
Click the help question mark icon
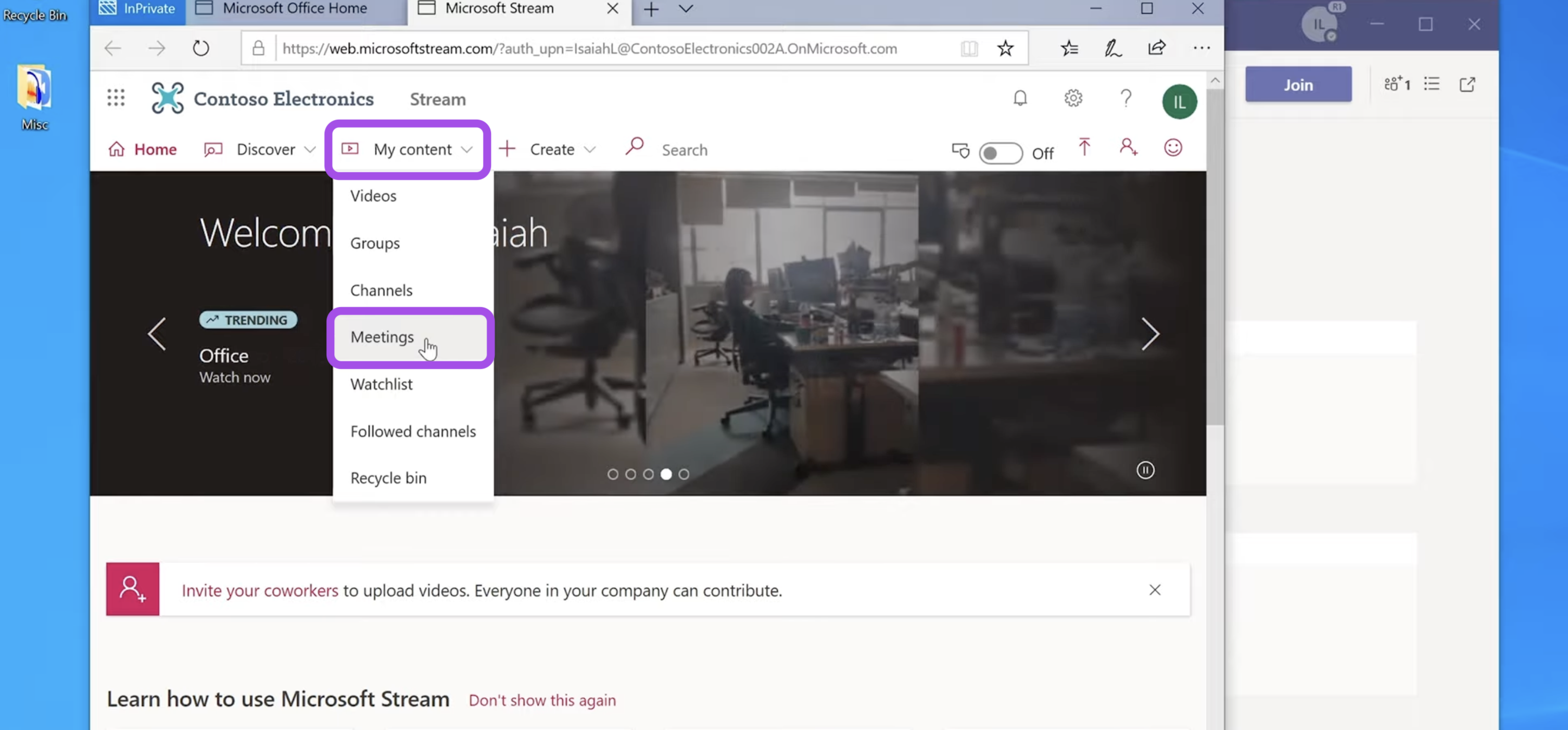click(1126, 98)
